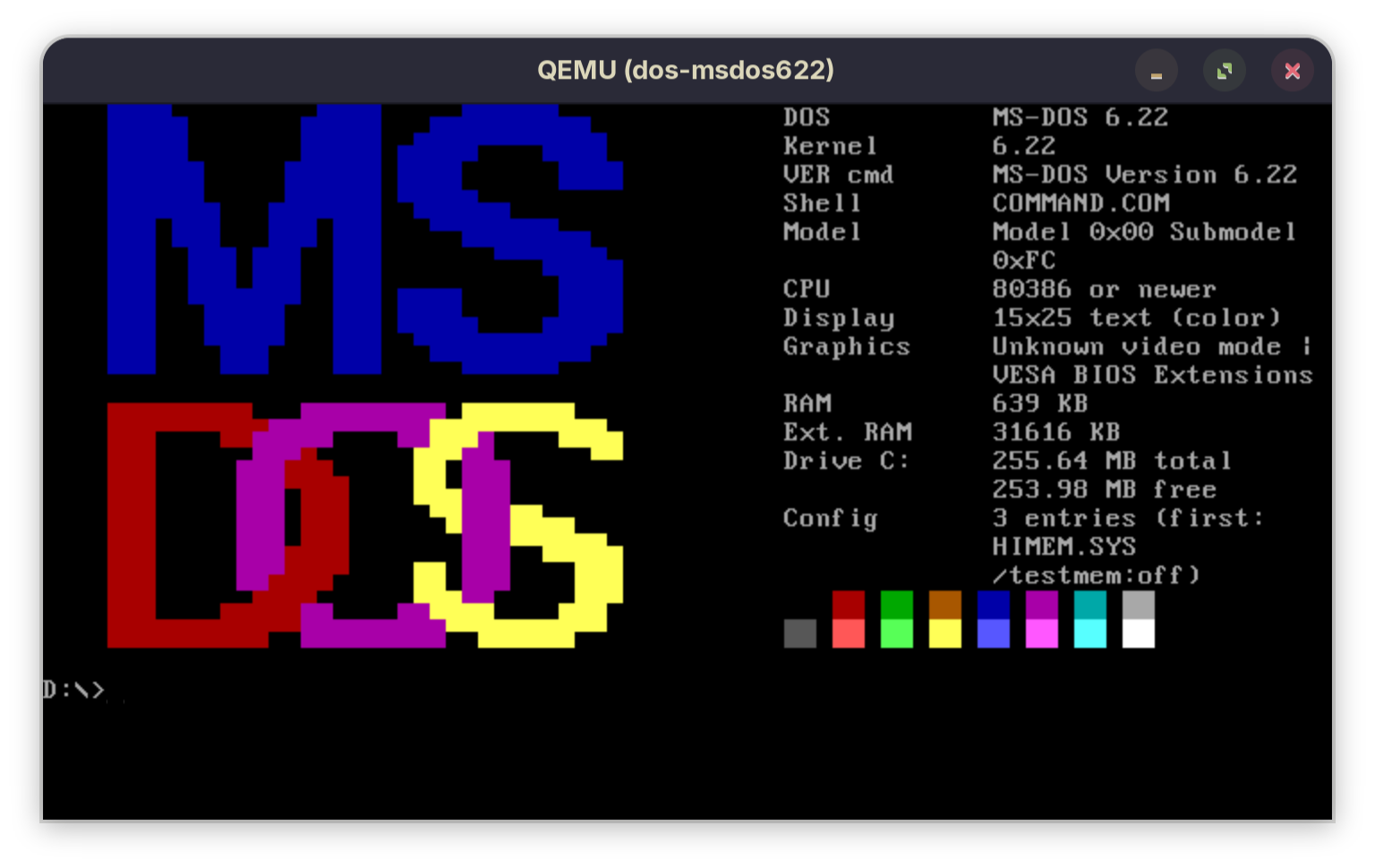The width and height of the screenshot is (1375, 868).
Task: Click the "DOS" label text
Action: pyautogui.click(x=807, y=117)
